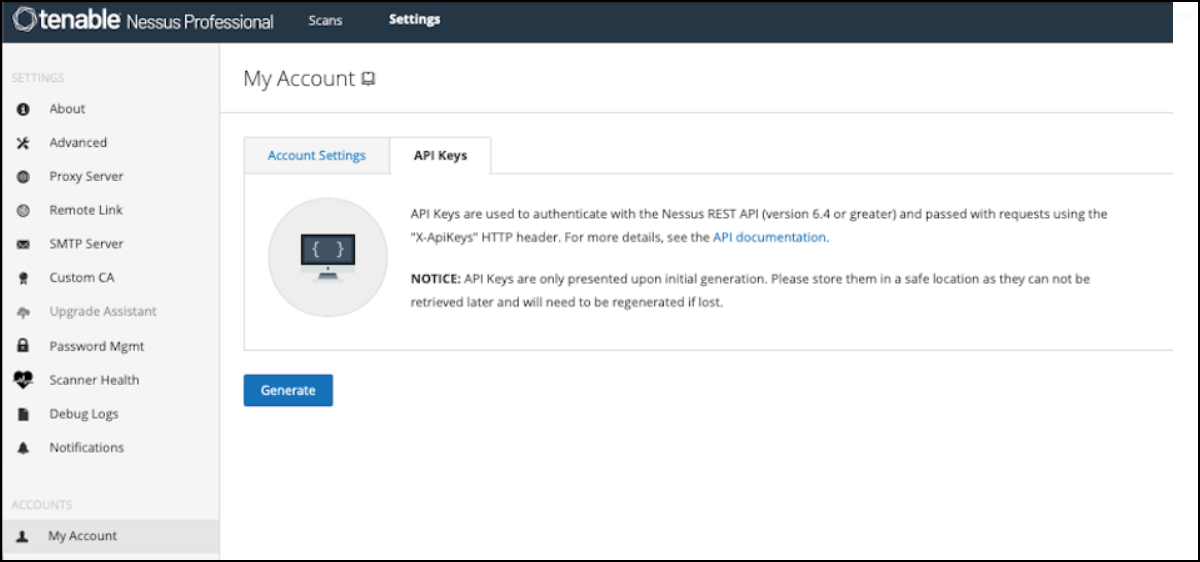Click the Proxy Server globe icon

pos(24,177)
